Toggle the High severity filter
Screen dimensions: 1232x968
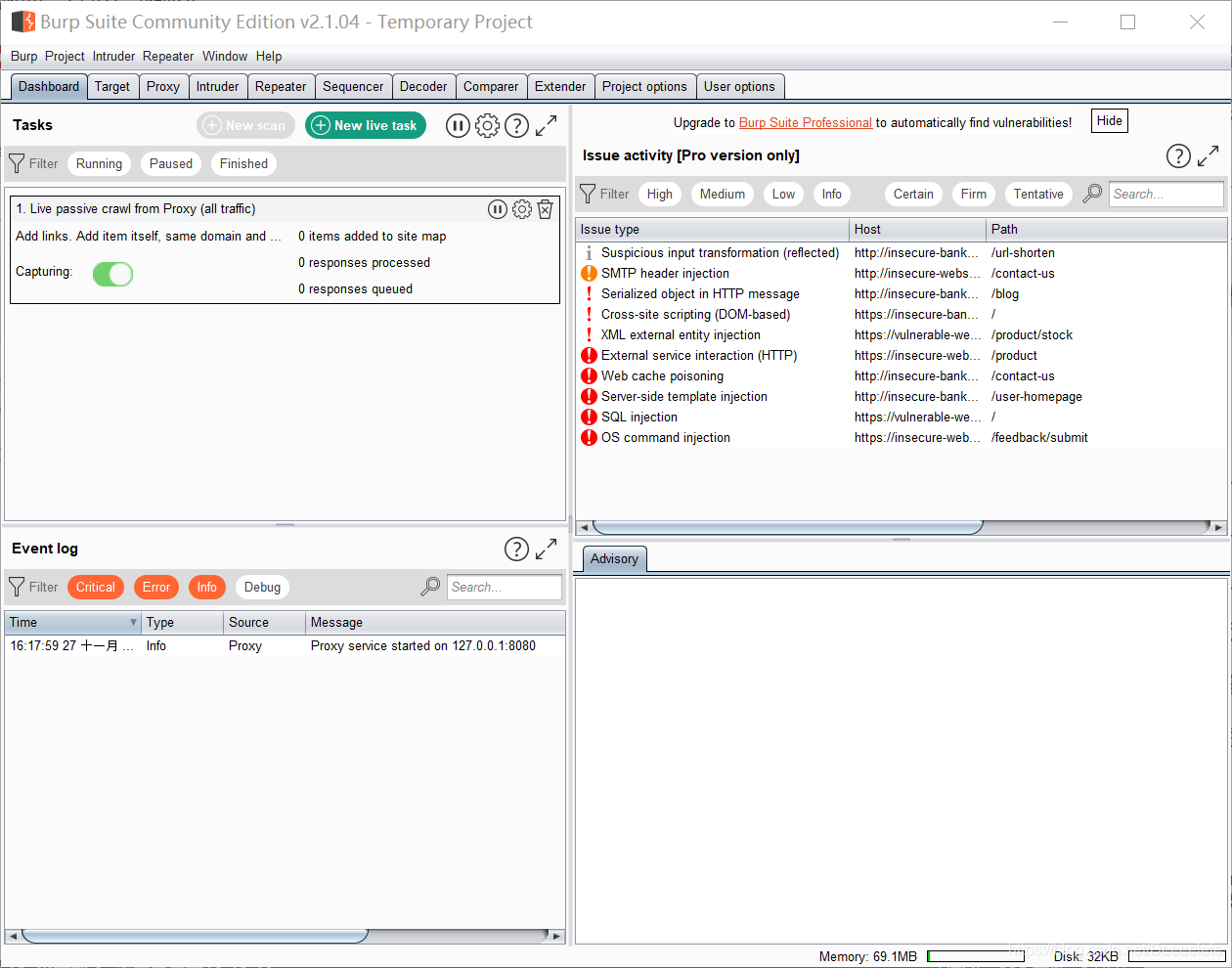pyautogui.click(x=660, y=194)
